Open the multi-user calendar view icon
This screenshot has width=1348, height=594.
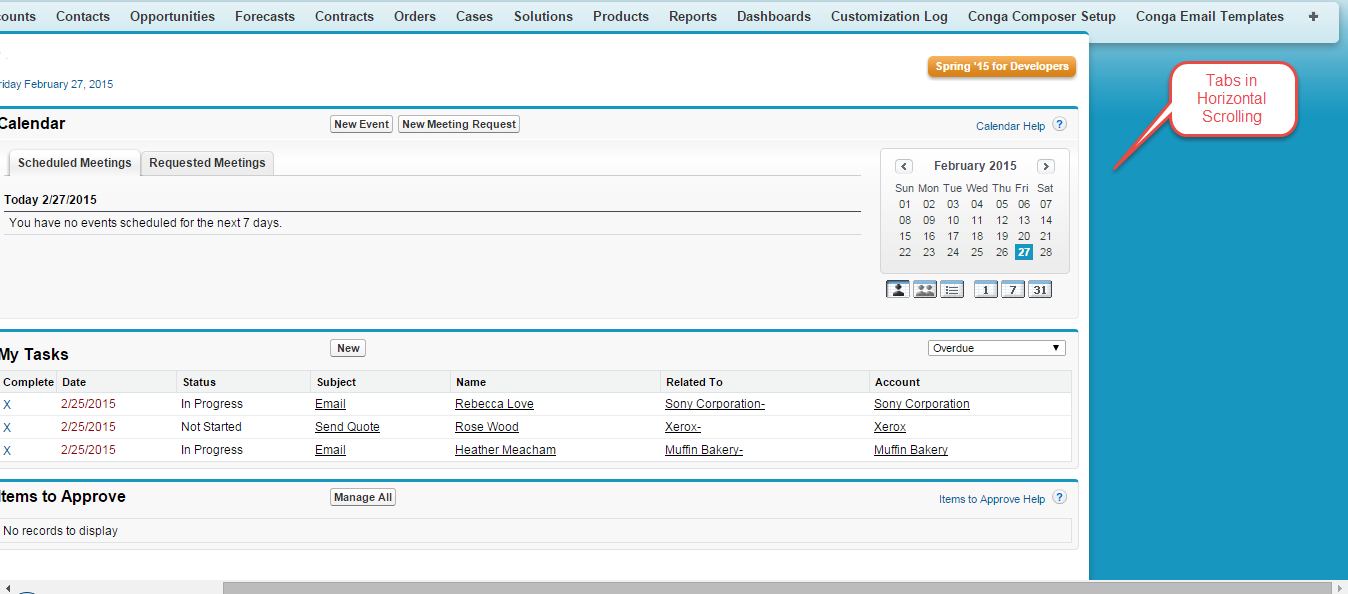925,290
